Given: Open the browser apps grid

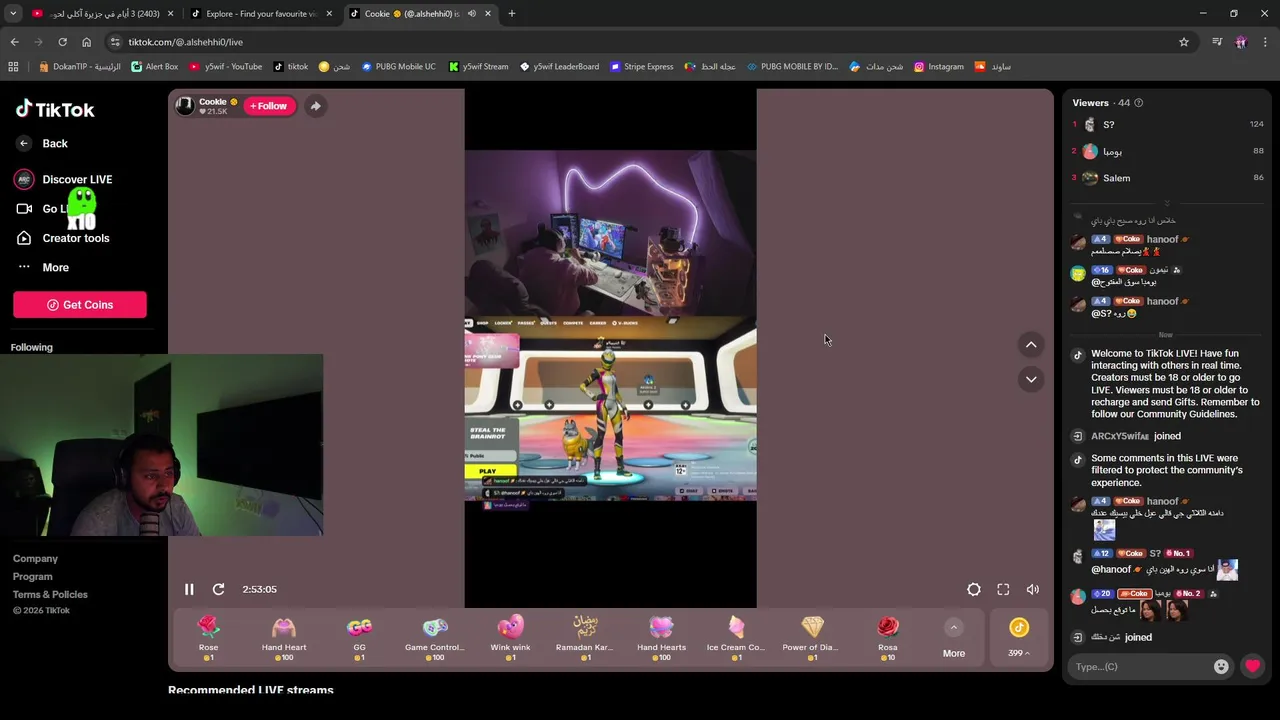Looking at the screenshot, I should tap(13, 67).
